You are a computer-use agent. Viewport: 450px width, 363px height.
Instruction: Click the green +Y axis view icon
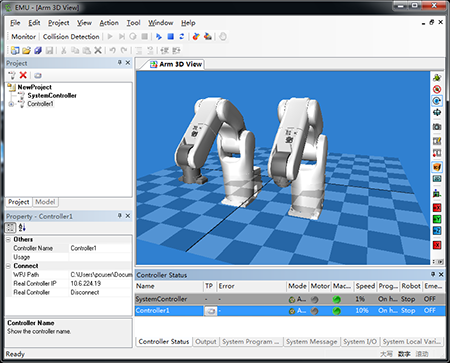point(437,219)
